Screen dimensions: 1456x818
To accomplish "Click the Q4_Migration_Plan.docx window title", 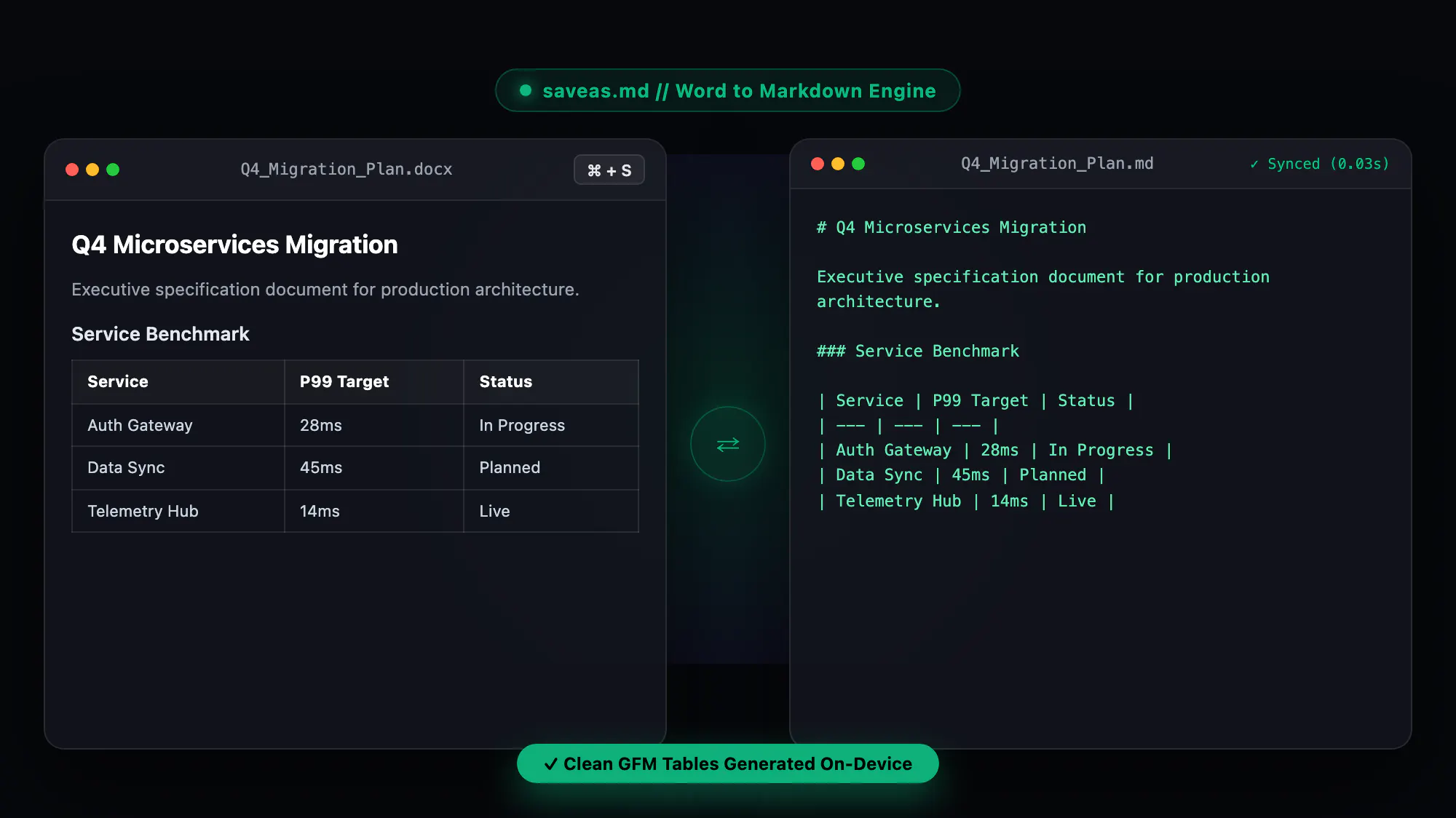I will 347,170.
